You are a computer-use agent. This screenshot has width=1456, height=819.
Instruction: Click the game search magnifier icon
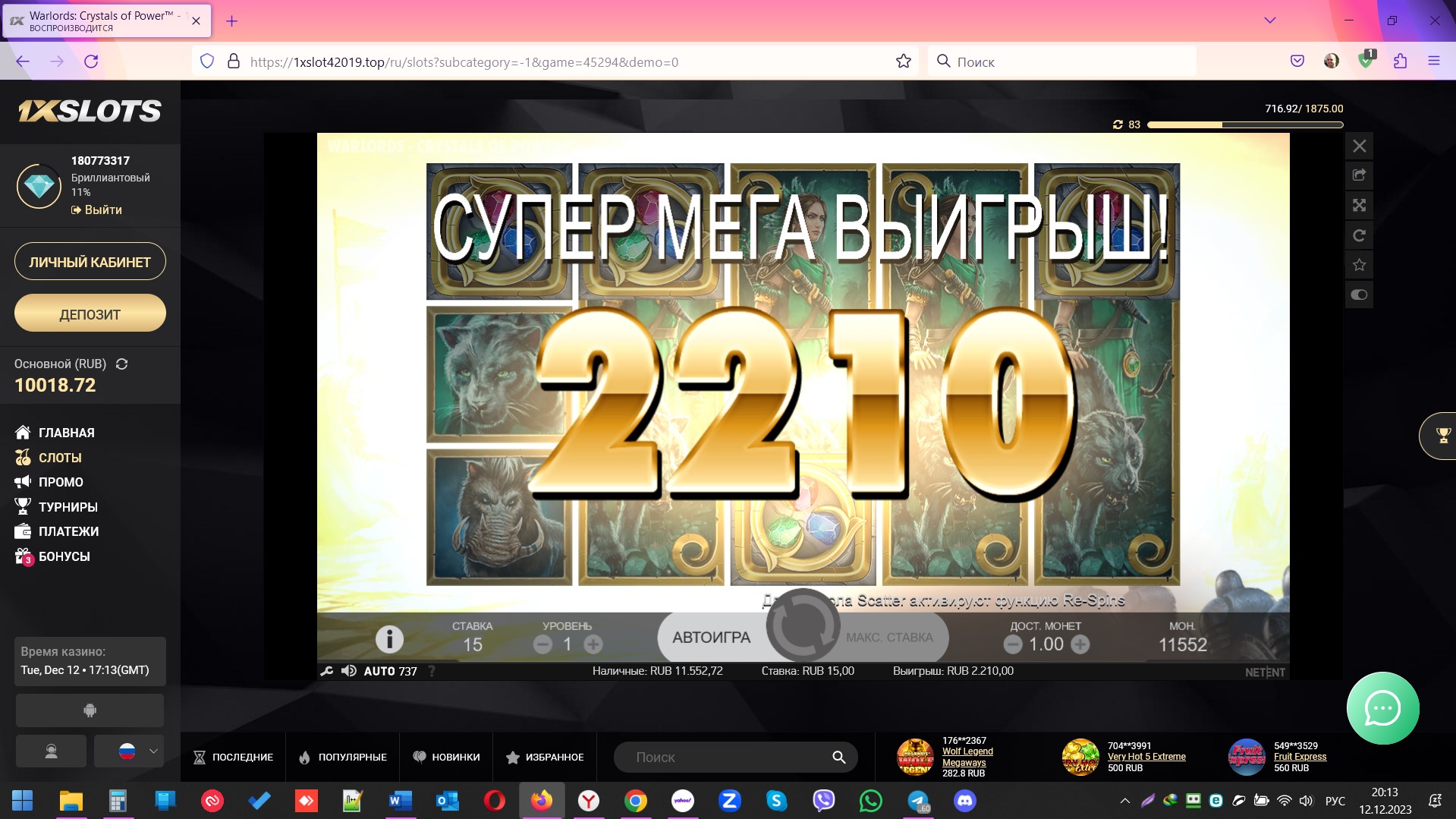point(838,758)
